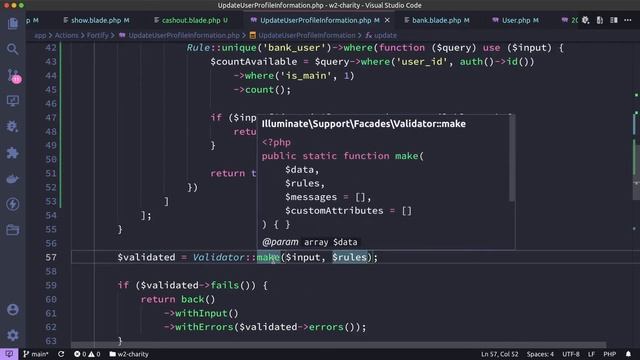Open the Docker whale icon
This screenshot has height=360, width=640.
(x=13, y=179)
